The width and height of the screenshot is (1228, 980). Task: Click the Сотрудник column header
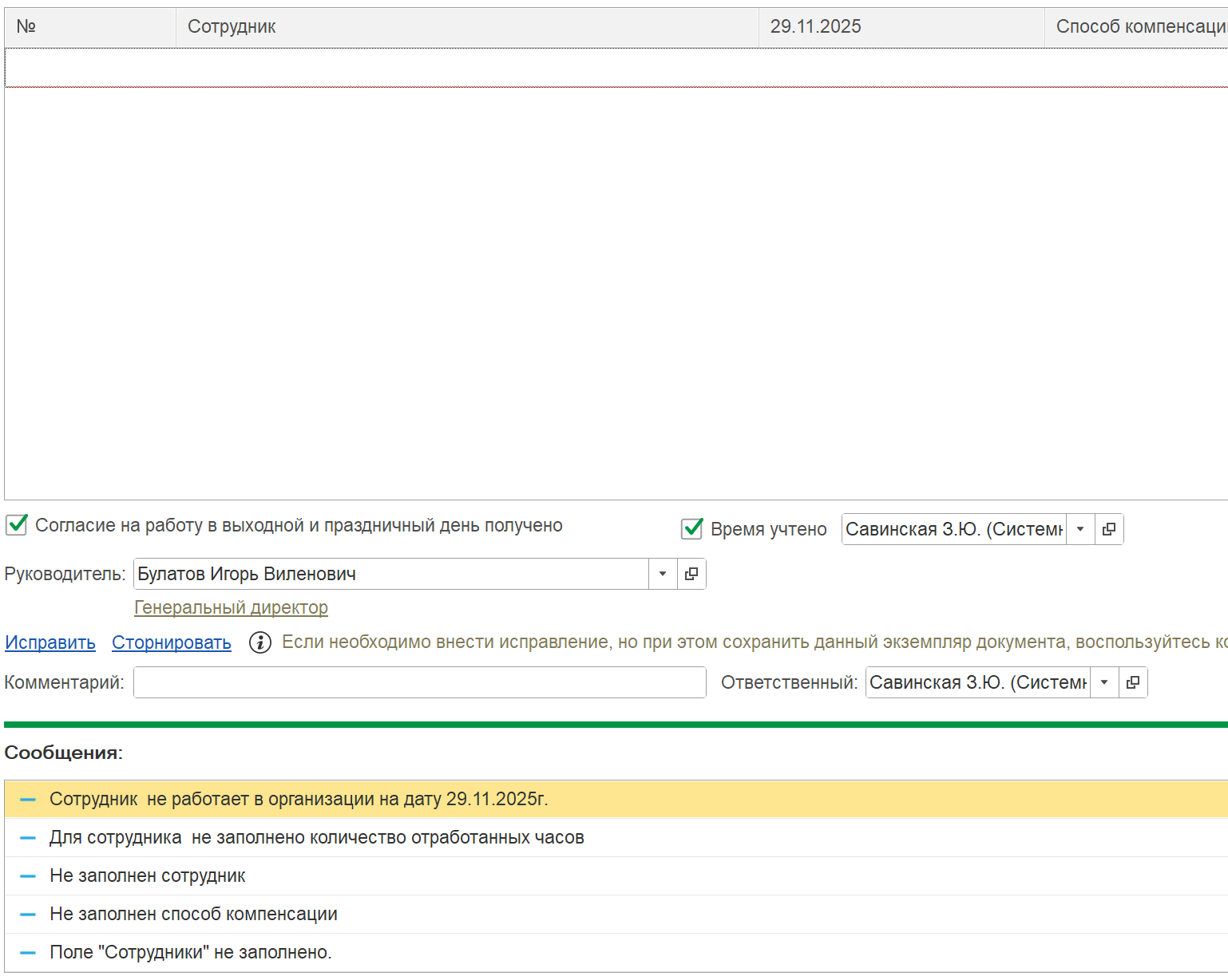pyautogui.click(x=466, y=27)
